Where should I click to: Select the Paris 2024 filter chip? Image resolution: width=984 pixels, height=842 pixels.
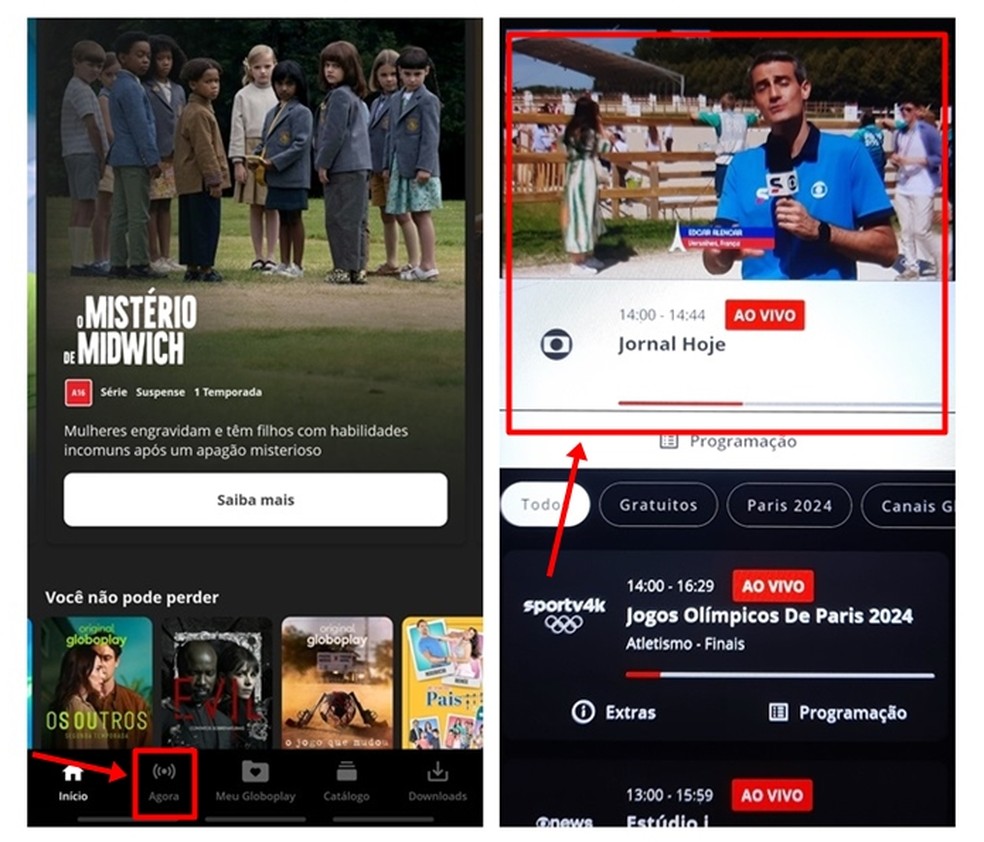[789, 506]
